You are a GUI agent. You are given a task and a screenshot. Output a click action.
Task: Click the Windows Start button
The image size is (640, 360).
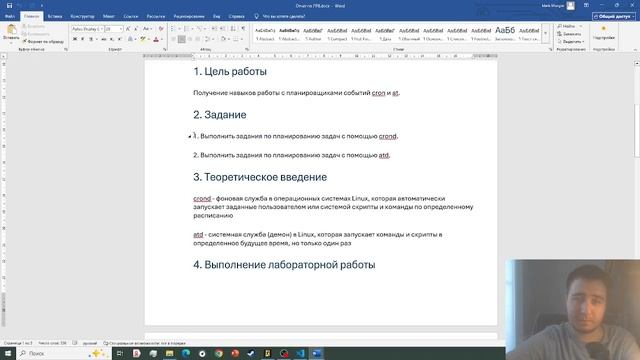pos(8,353)
